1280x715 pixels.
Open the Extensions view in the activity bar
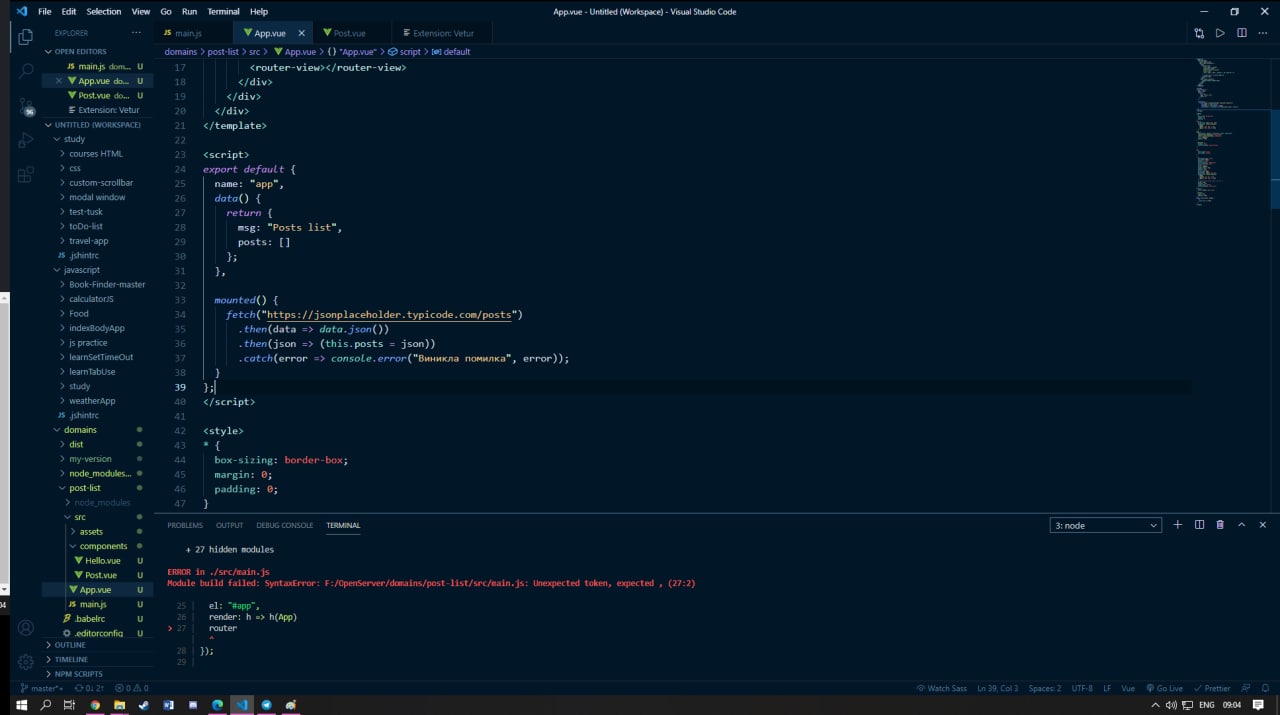pos(26,175)
